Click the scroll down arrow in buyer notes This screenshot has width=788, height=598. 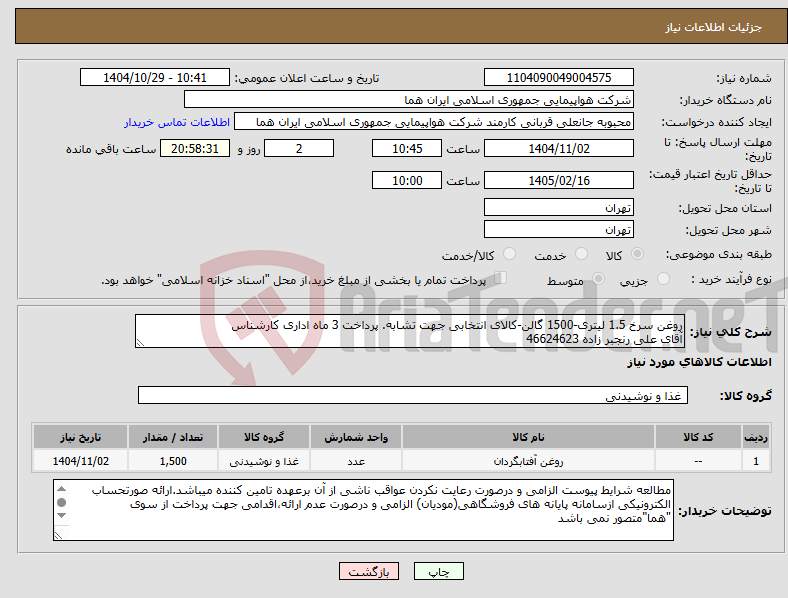(61, 516)
